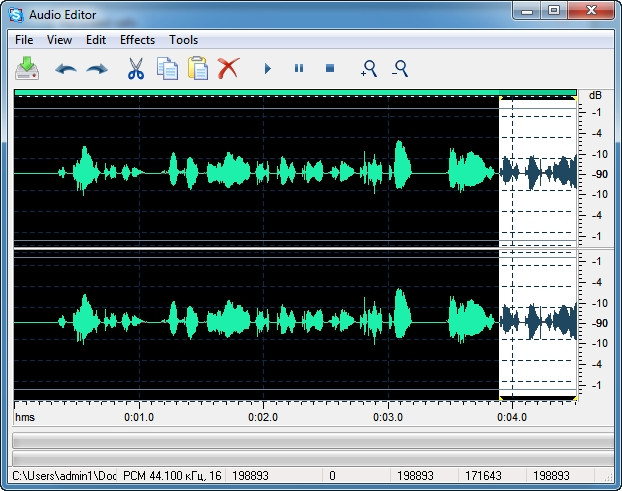Copy the selected audio
Image resolution: width=622 pixels, height=491 pixels.
click(x=167, y=69)
